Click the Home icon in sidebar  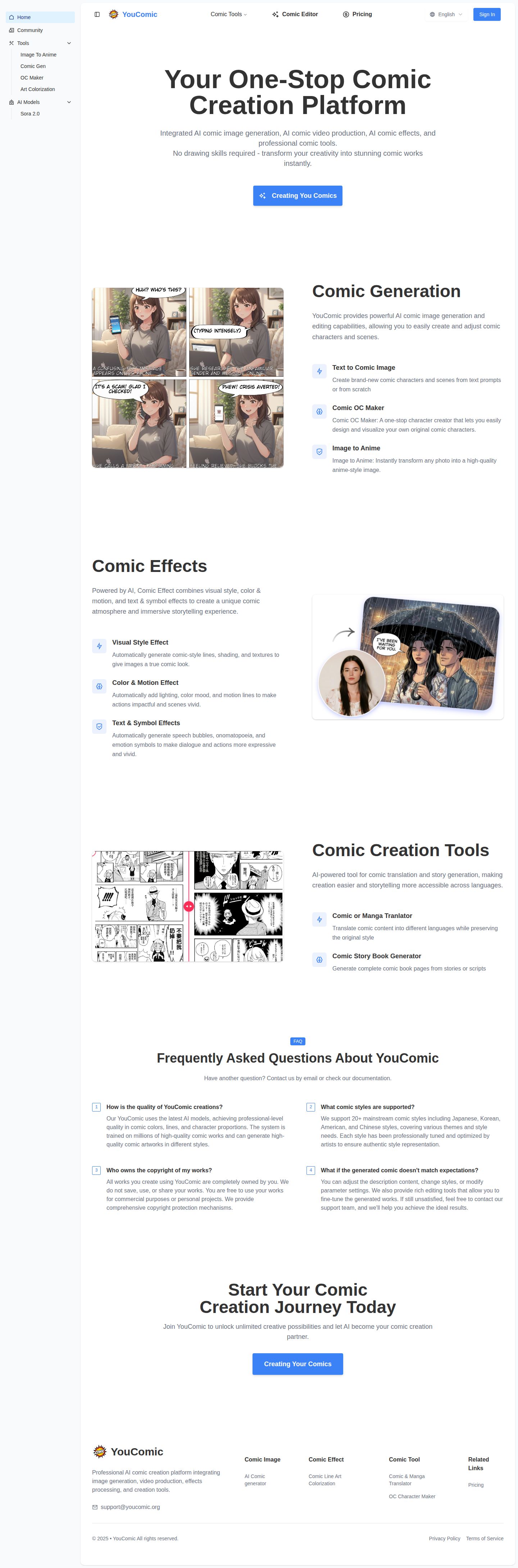pos(12,17)
